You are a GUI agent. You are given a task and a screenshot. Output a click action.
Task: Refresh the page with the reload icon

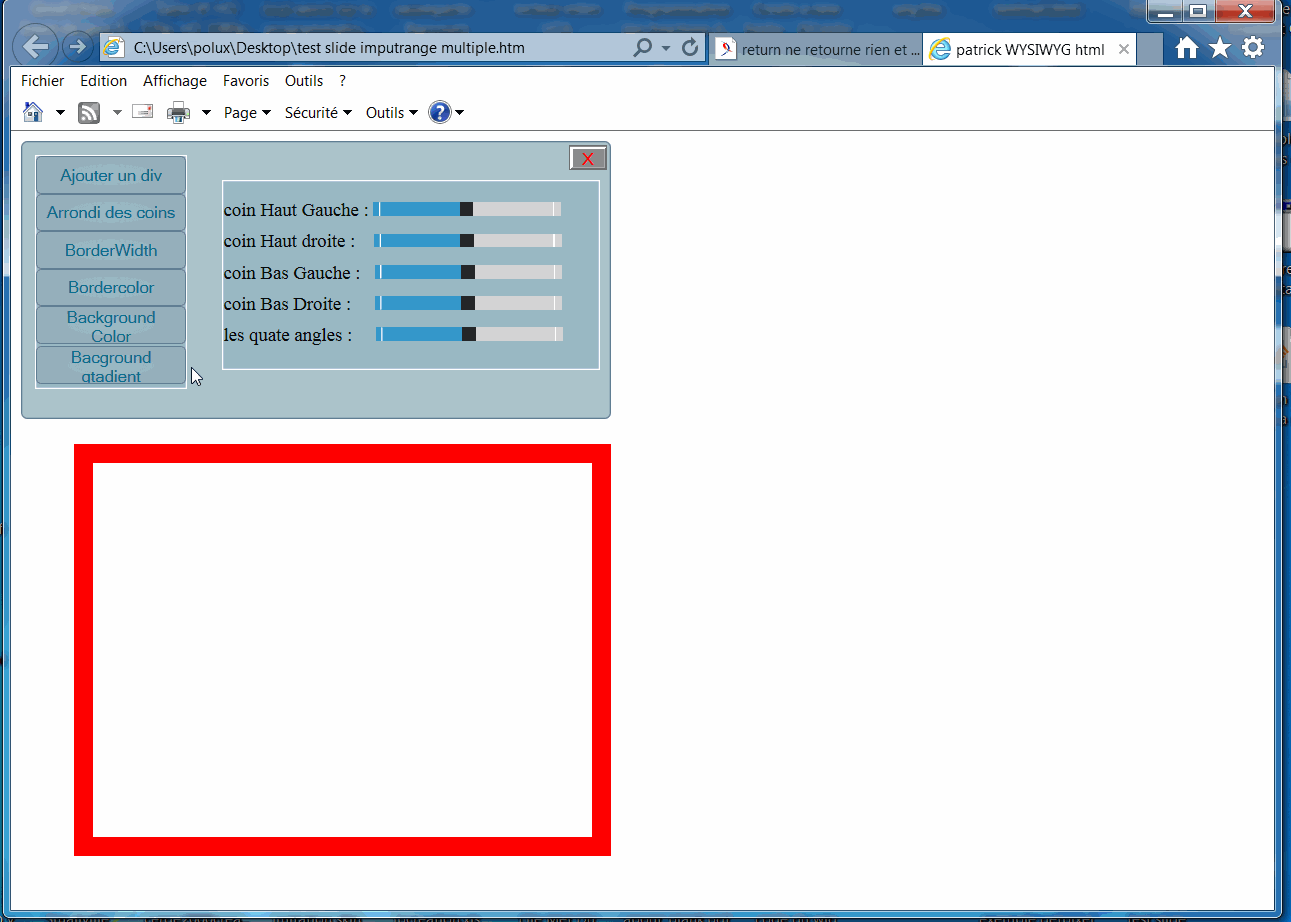(x=690, y=48)
